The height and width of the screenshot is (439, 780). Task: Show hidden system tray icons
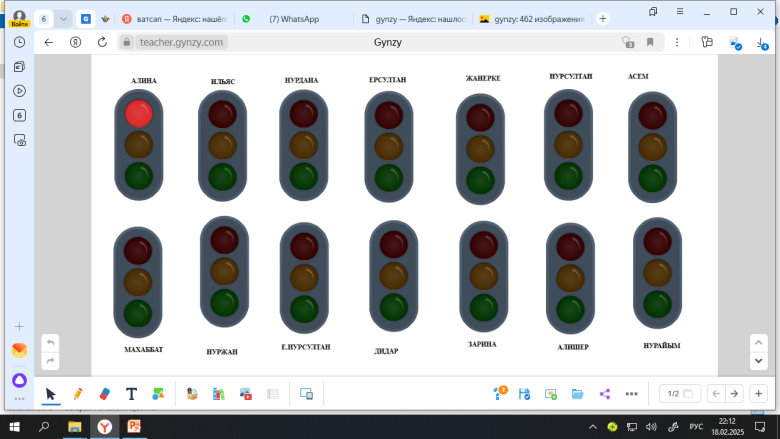(593, 427)
